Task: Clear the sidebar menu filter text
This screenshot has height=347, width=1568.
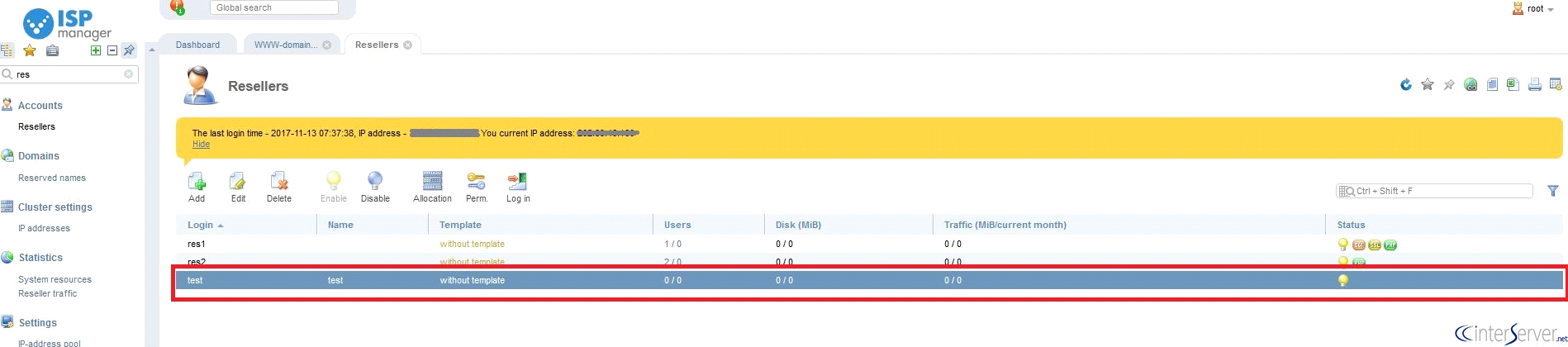Action: 128,74
